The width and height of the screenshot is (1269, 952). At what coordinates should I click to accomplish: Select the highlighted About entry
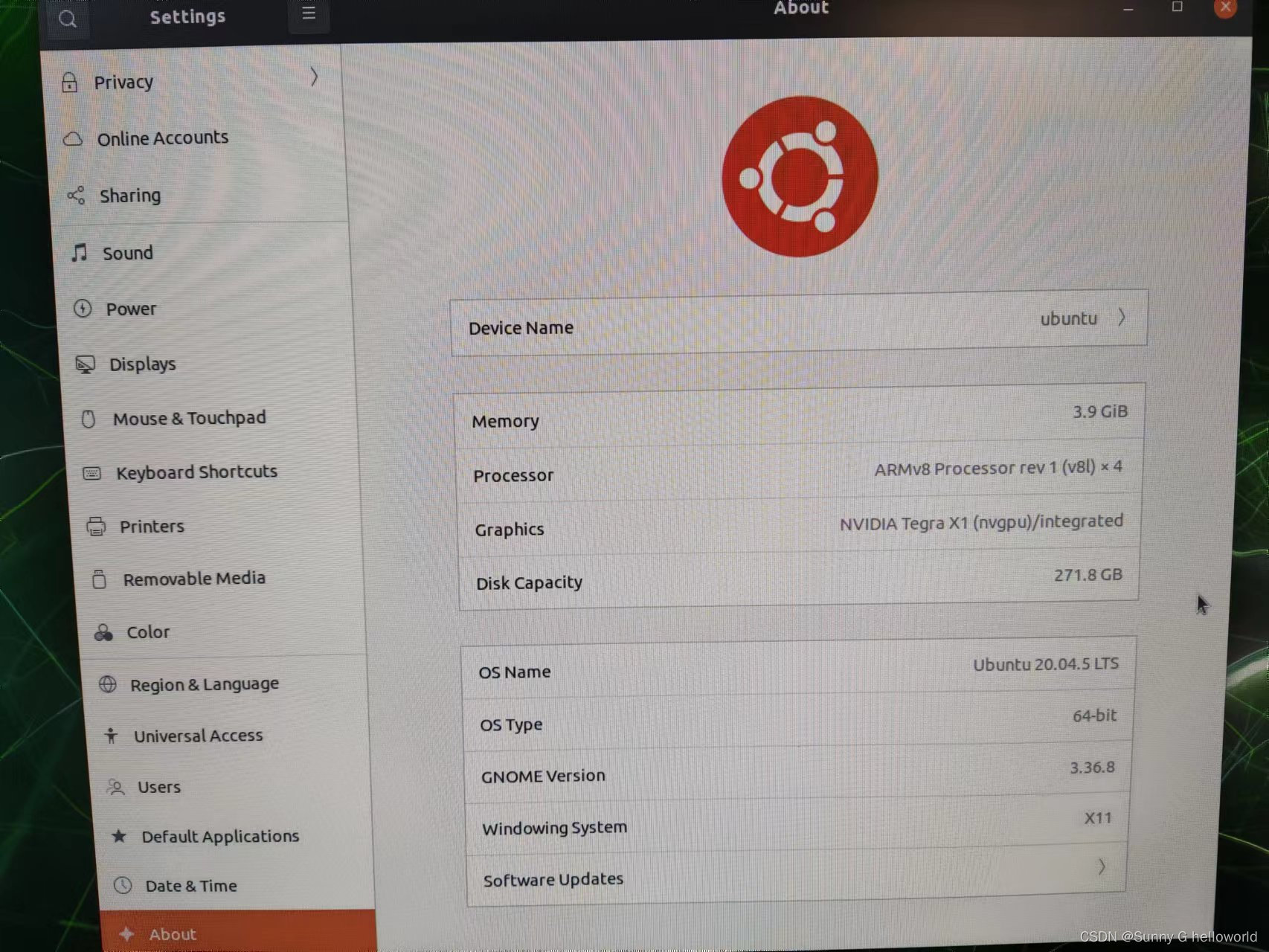239,933
